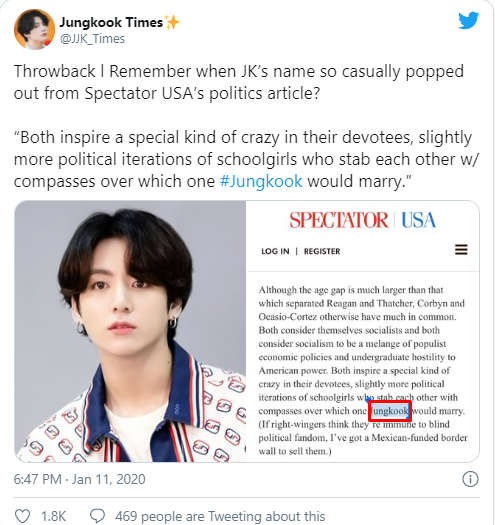Click REGISTER in the Spectator screenshot
Screen dimensions: 495x525
coord(322,251)
